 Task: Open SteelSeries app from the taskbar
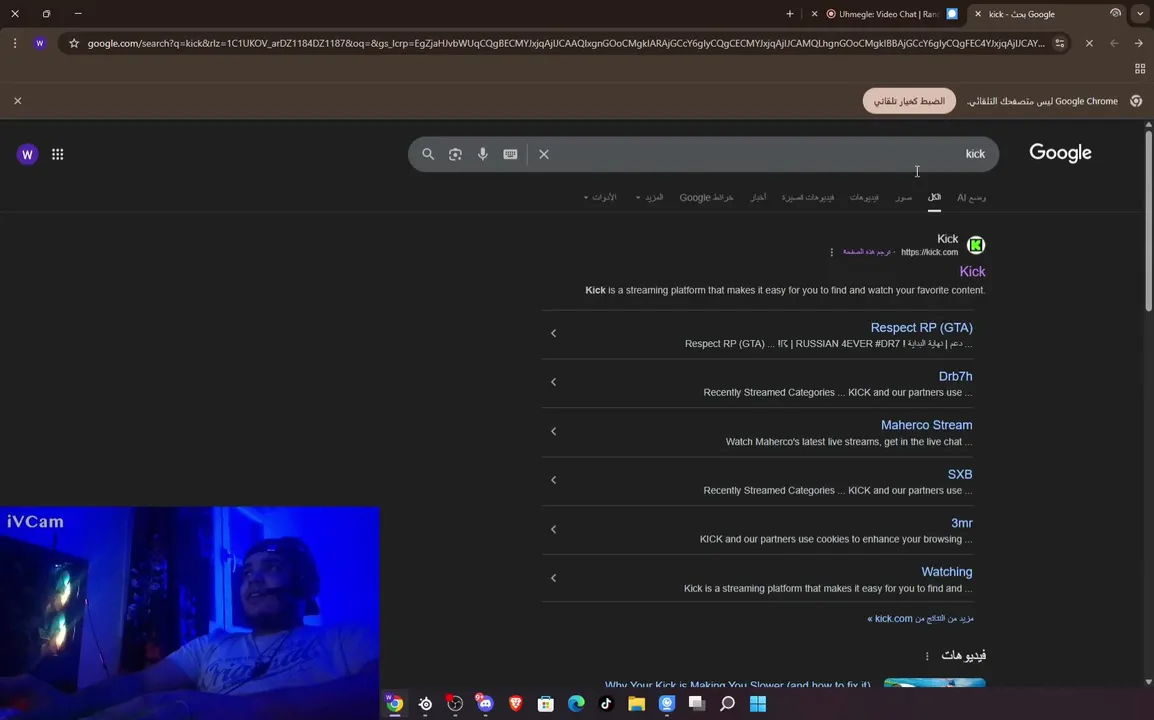[425, 704]
